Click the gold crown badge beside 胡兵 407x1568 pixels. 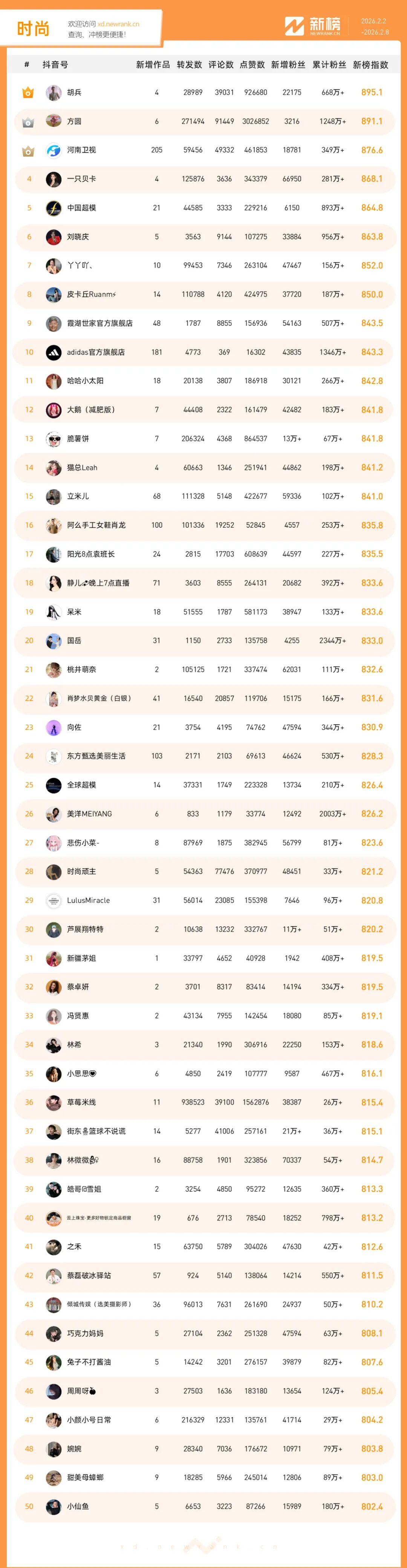(x=28, y=92)
